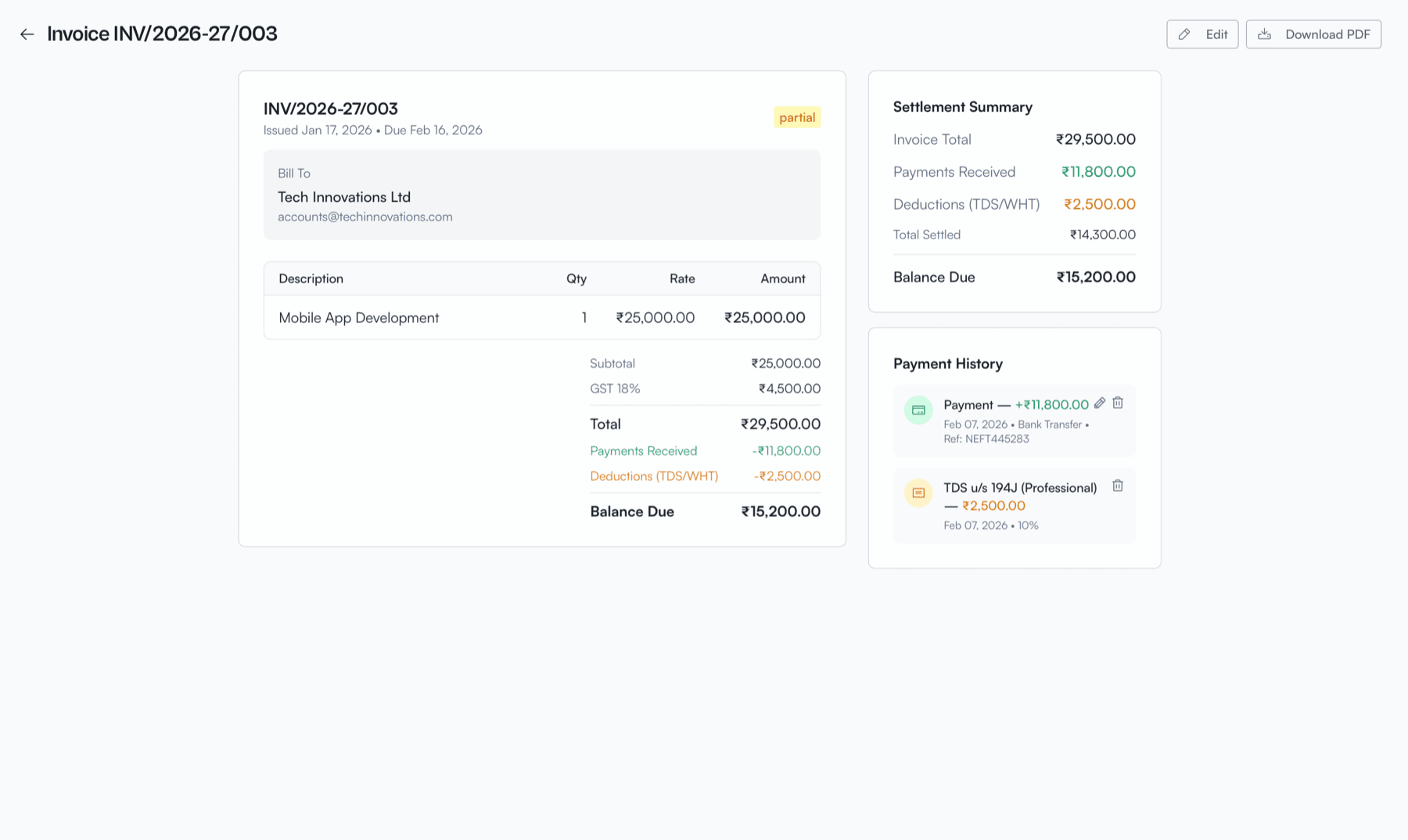
Task: Click the back arrow to leave invoice view
Action: [27, 34]
